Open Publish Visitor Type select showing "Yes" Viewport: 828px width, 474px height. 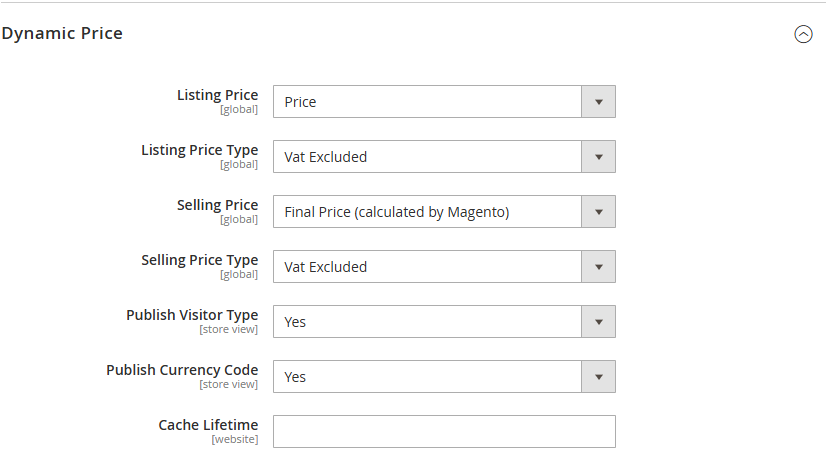(427, 322)
